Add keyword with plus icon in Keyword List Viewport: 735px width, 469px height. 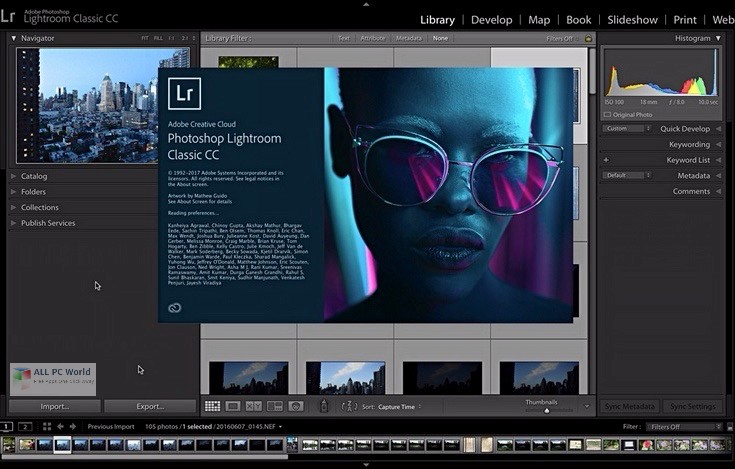point(606,160)
